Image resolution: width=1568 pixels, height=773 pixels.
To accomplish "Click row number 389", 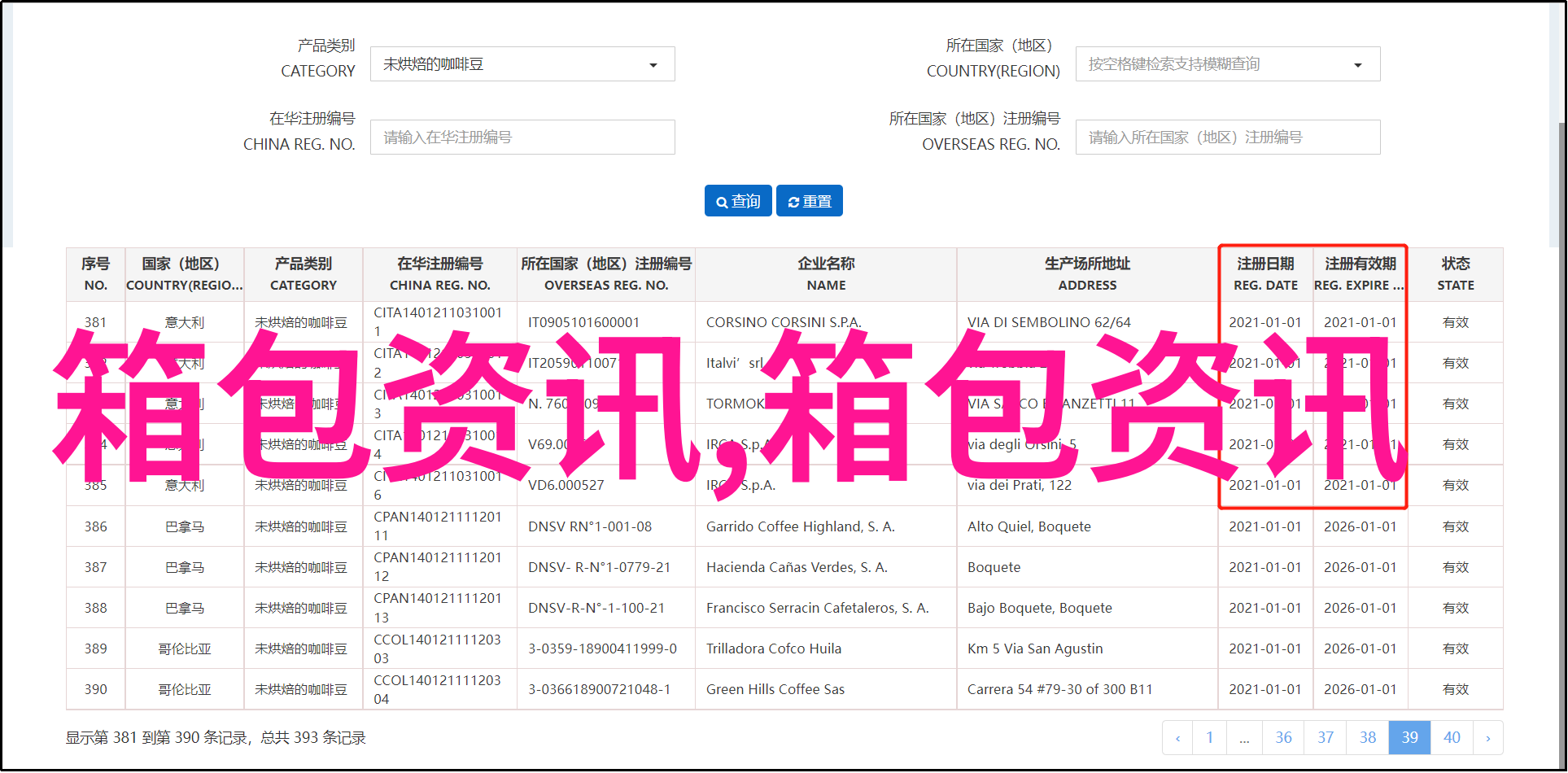I will [96, 649].
